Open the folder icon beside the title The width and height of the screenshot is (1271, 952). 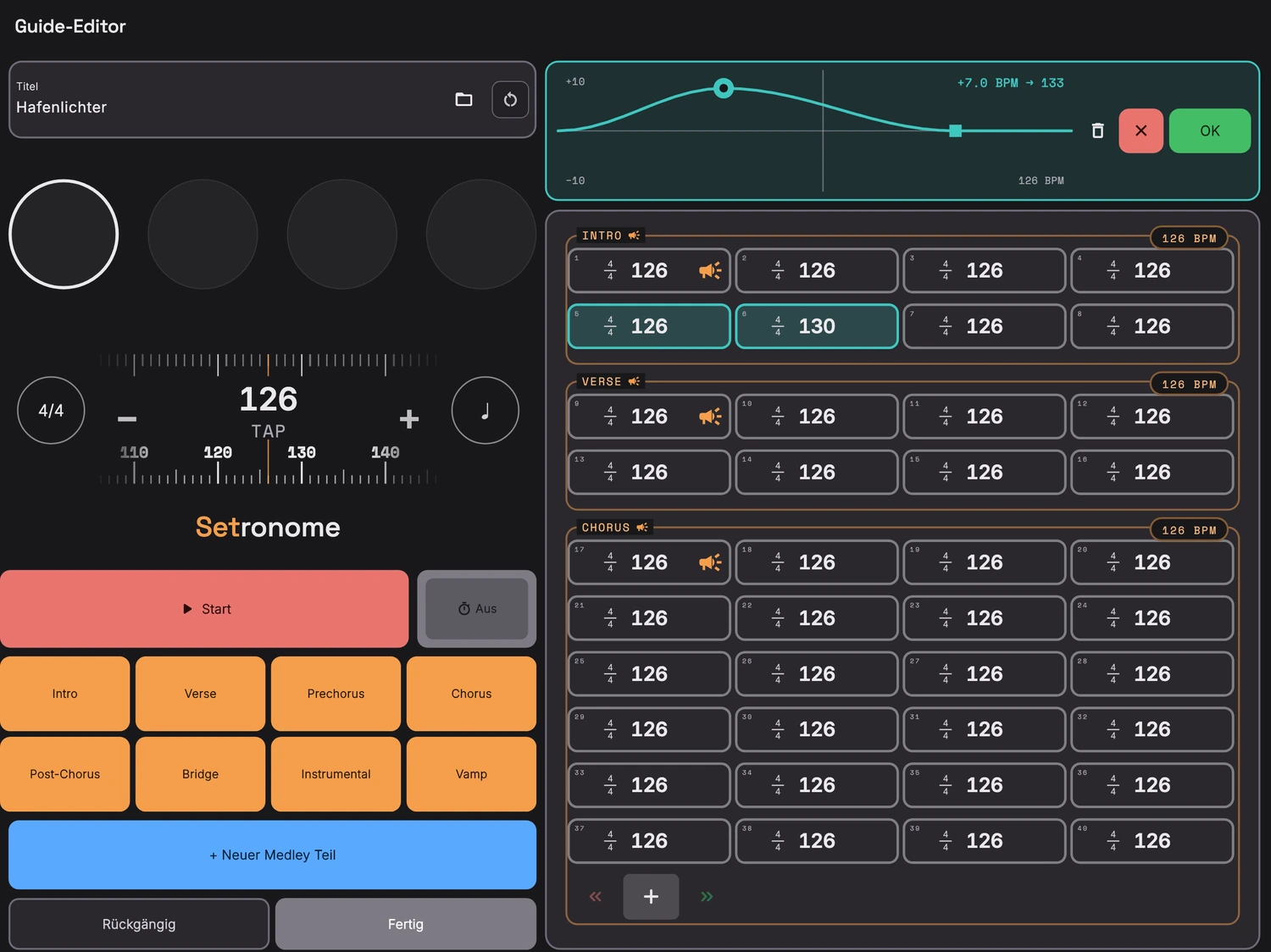(x=463, y=100)
